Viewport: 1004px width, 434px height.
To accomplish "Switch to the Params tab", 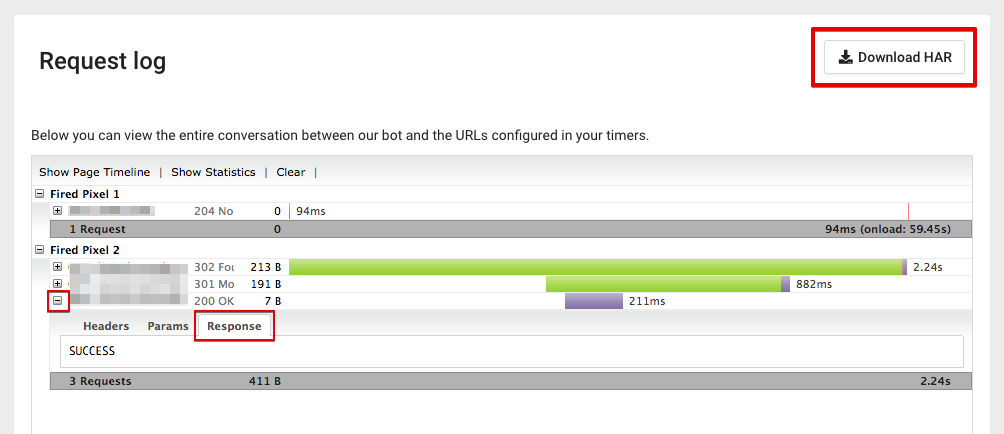I will click(168, 326).
